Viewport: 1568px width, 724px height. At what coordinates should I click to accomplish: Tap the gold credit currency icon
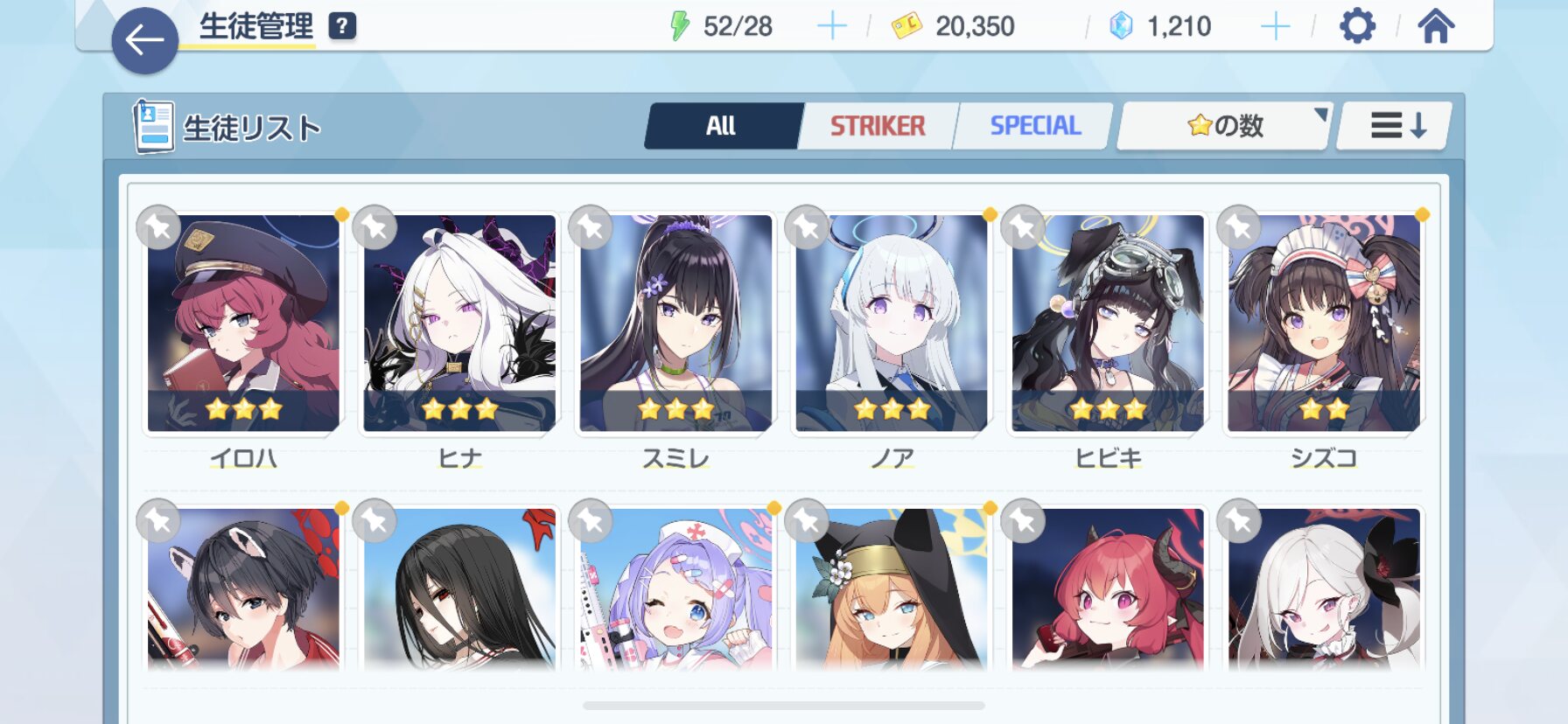point(906,26)
